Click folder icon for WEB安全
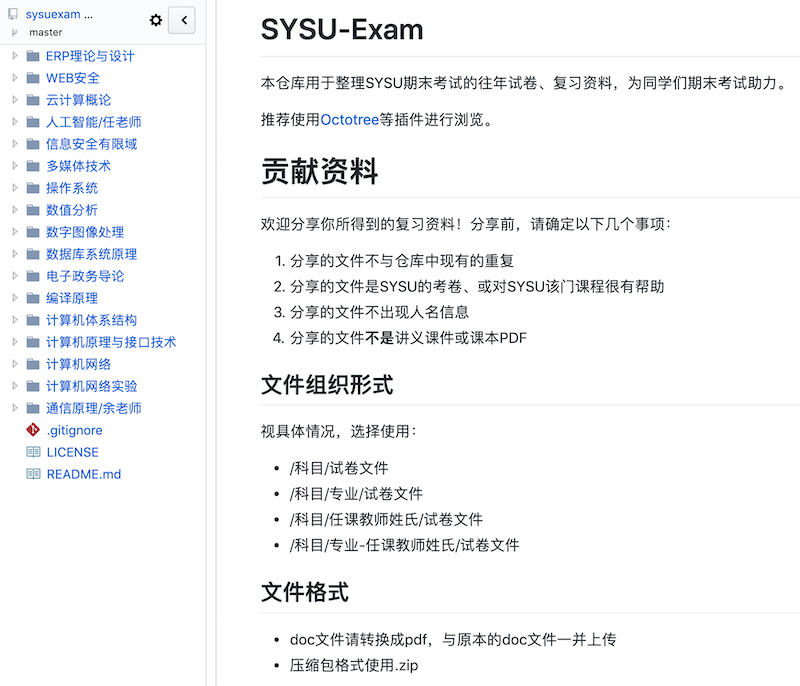Viewport: 800px width, 686px height. pos(33,78)
